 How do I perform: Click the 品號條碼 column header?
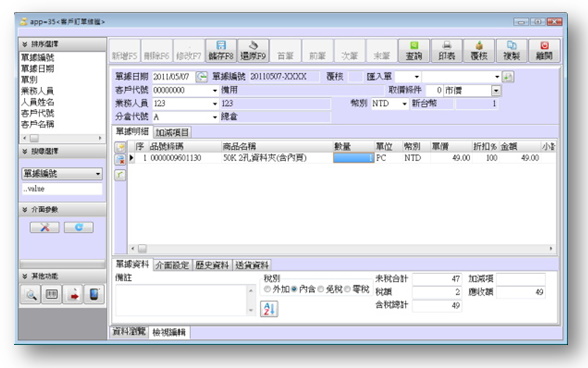click(184, 146)
